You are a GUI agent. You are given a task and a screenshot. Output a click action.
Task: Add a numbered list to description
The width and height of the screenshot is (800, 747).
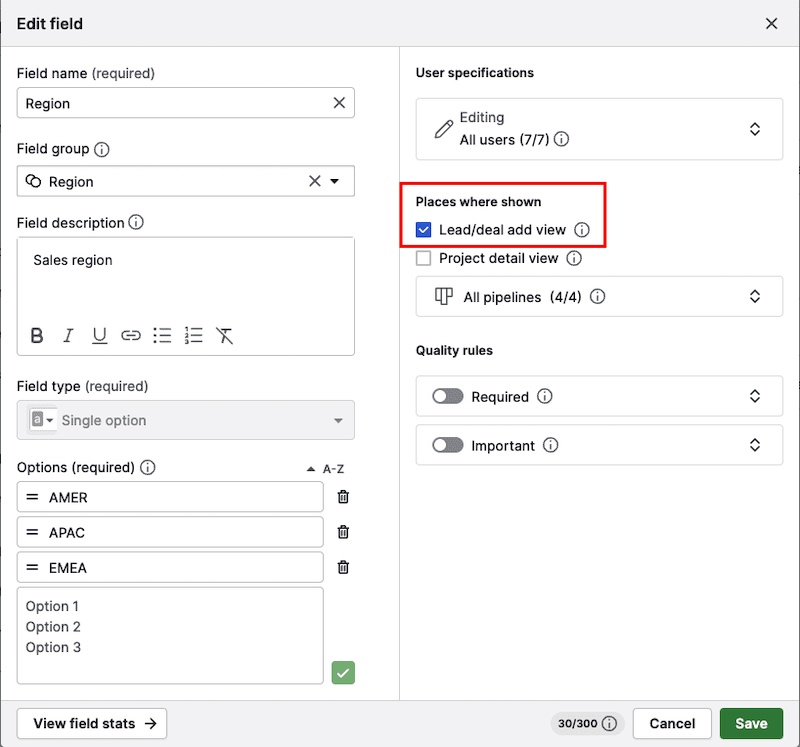click(x=194, y=336)
